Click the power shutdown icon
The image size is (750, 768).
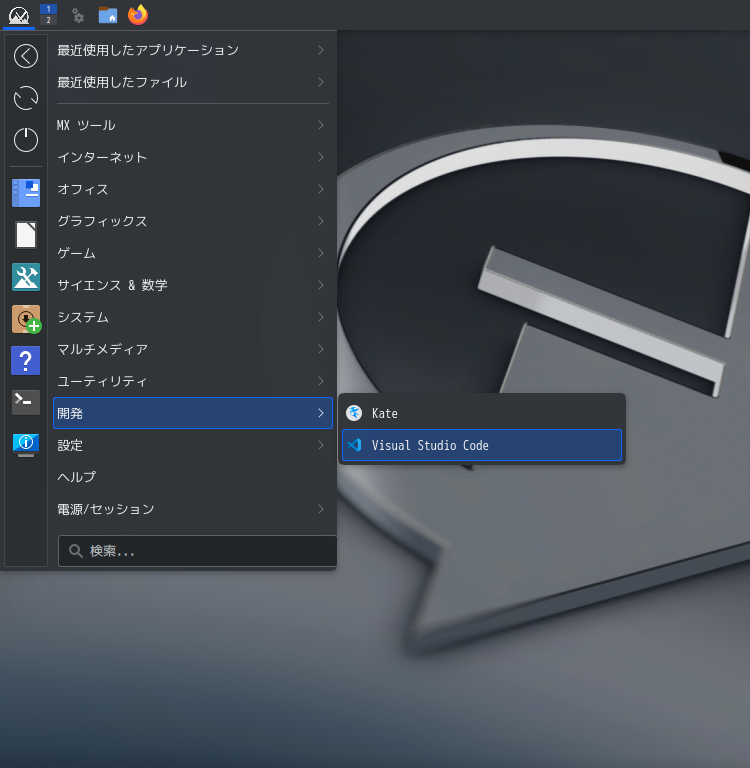(x=26, y=140)
